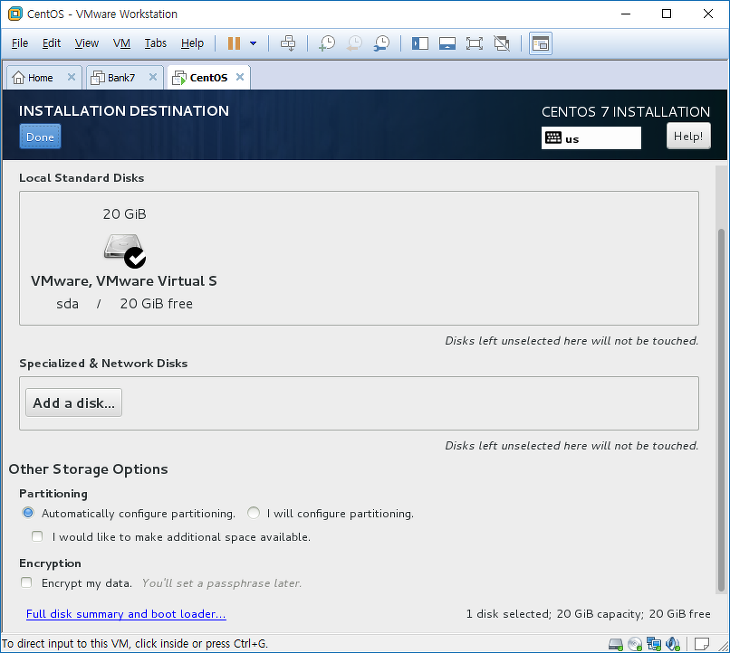Open the snapshot manager icon
The height and width of the screenshot is (653, 730).
[x=382, y=43]
